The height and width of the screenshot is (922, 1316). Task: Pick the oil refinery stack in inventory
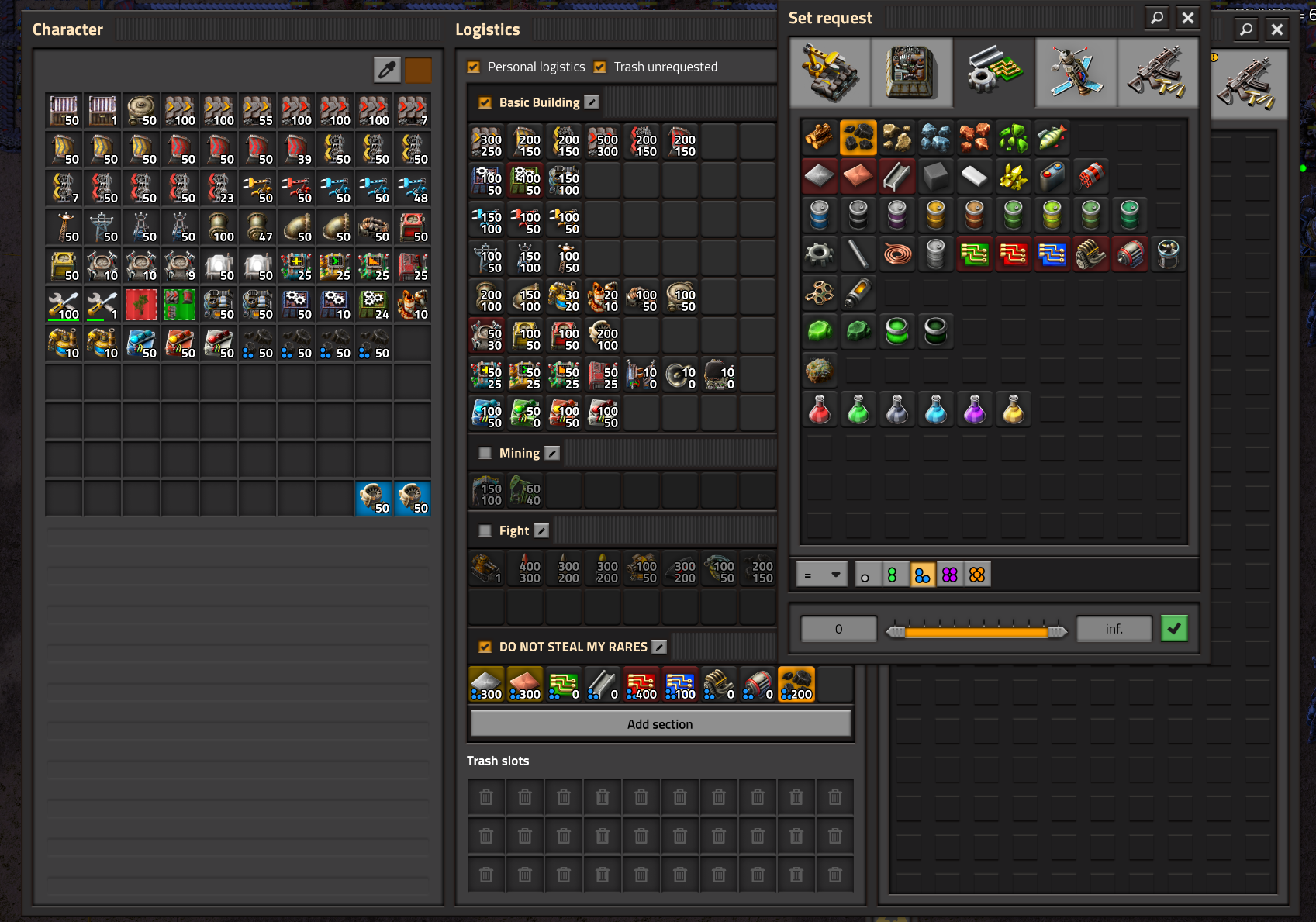[413, 306]
